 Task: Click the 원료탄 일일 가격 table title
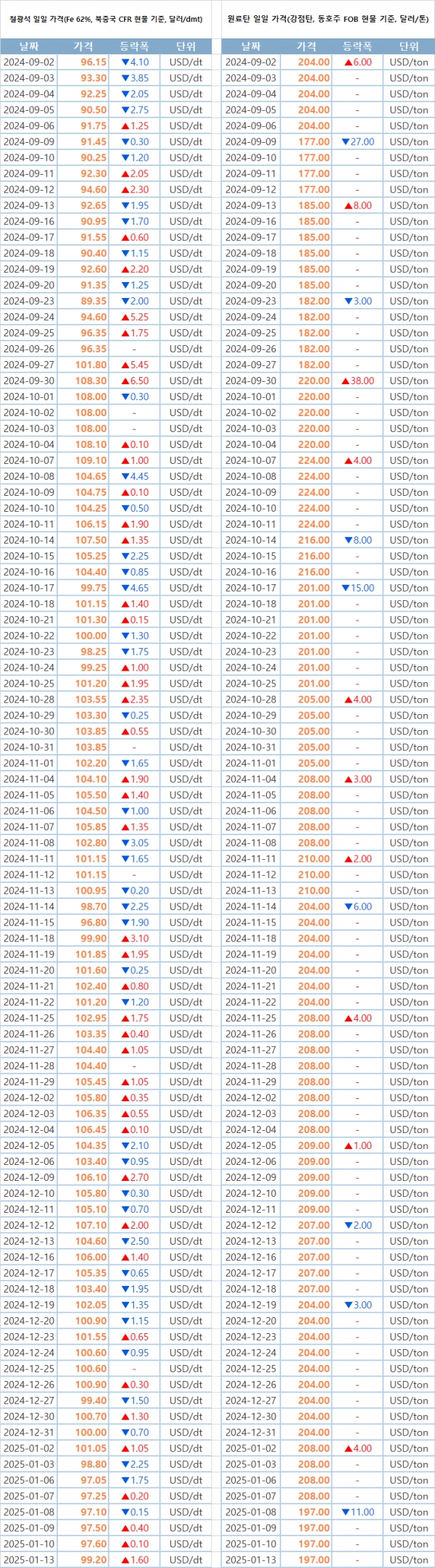pyautogui.click(x=328, y=20)
